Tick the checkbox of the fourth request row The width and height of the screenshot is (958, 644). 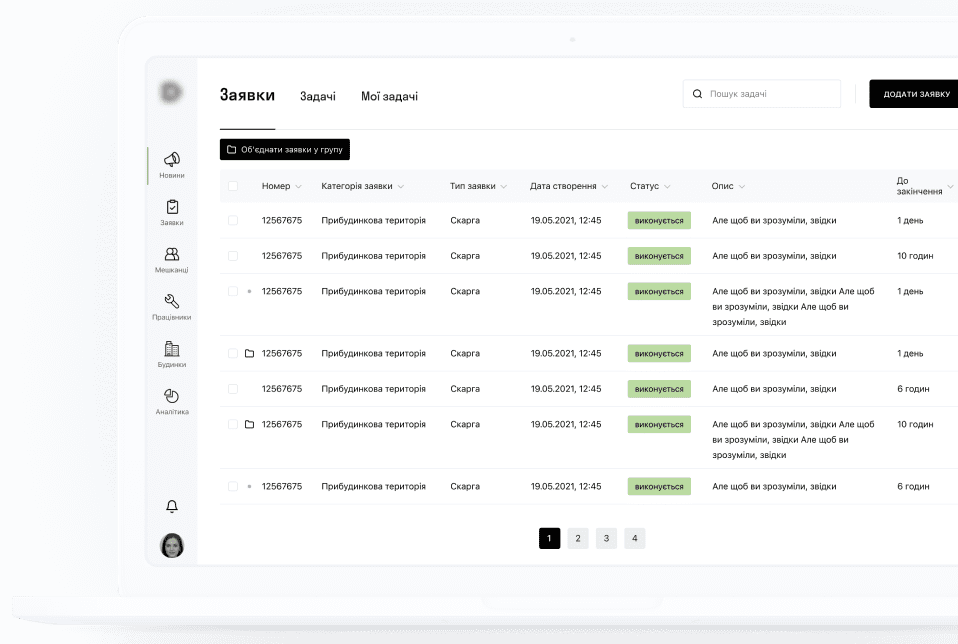[x=233, y=353]
